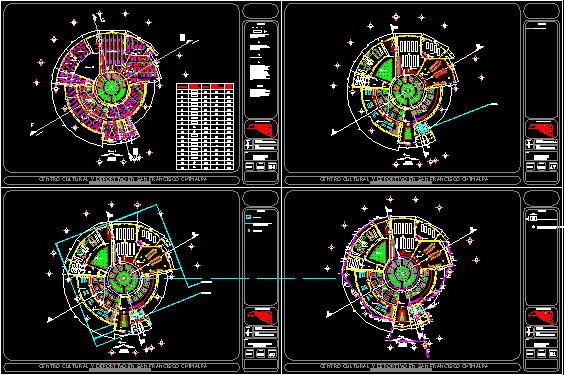Click the sheet number box in top-right title block
Viewport: 564px width, 375px height.
(552, 166)
